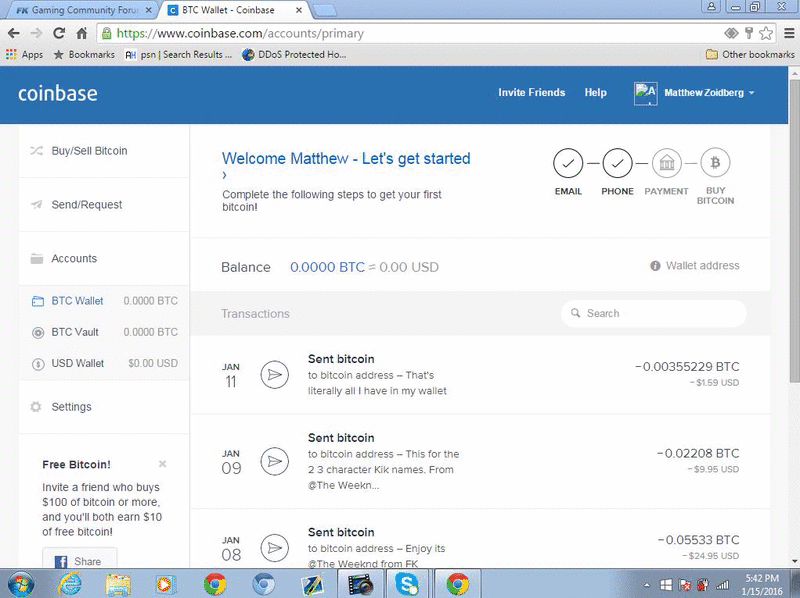
Task: Close the Gaming Community Forum tab
Action: click(148, 10)
